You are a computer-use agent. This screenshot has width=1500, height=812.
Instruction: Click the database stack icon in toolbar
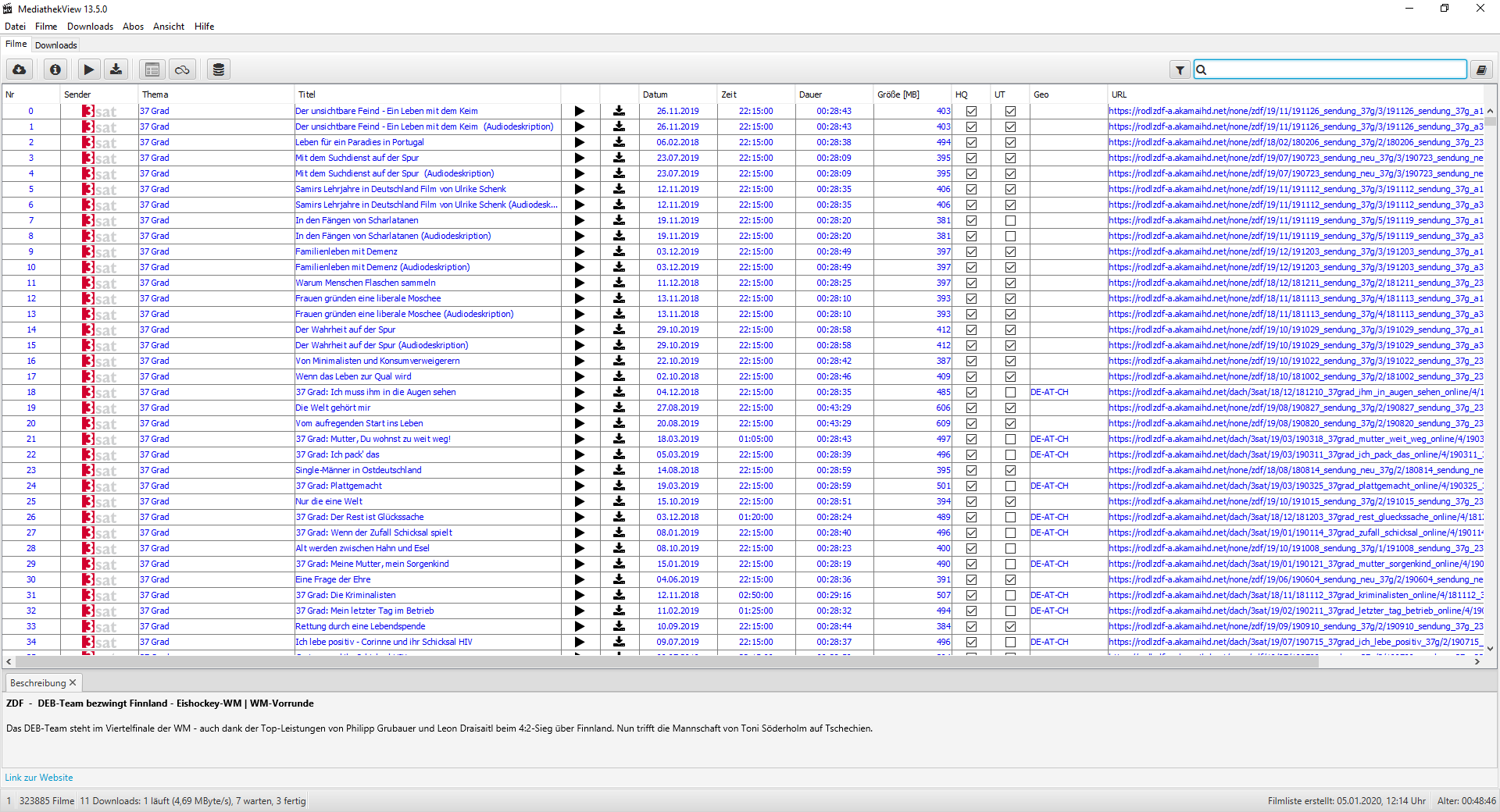219,69
